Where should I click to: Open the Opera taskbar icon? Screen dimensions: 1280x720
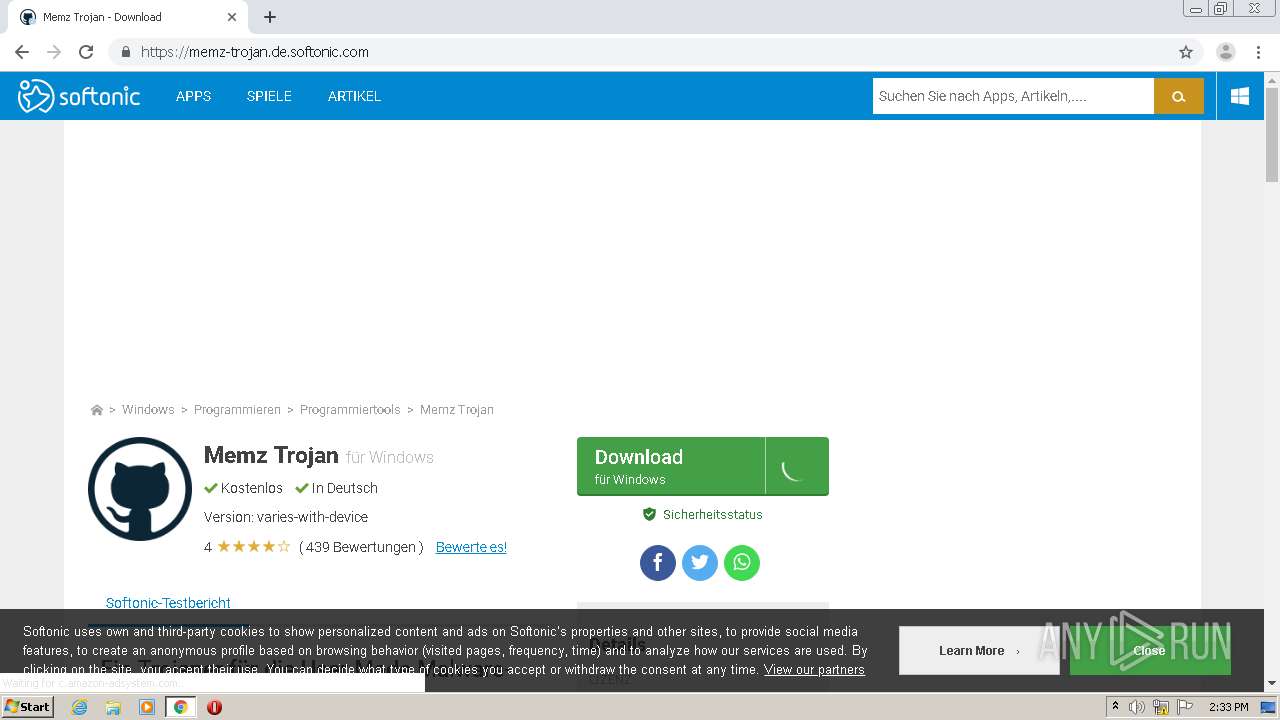214,707
